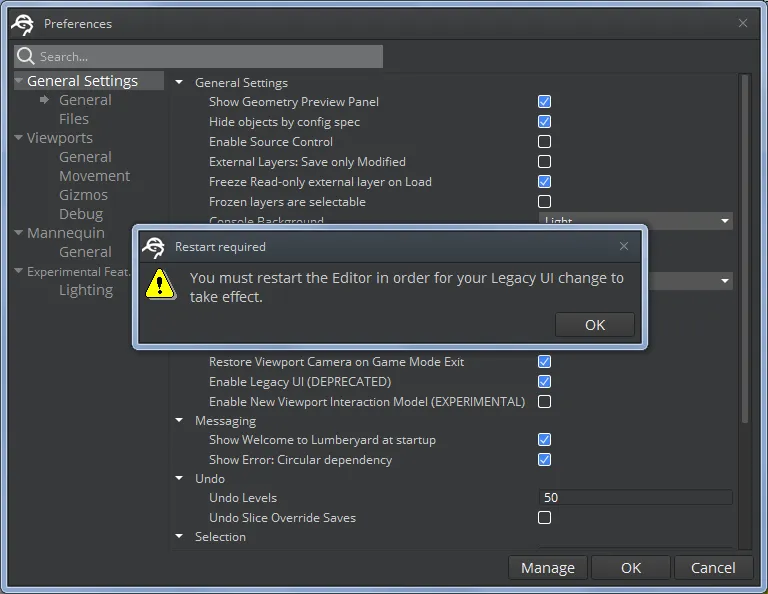Click the yellow warning triangle icon
The image size is (768, 594).
160,284
